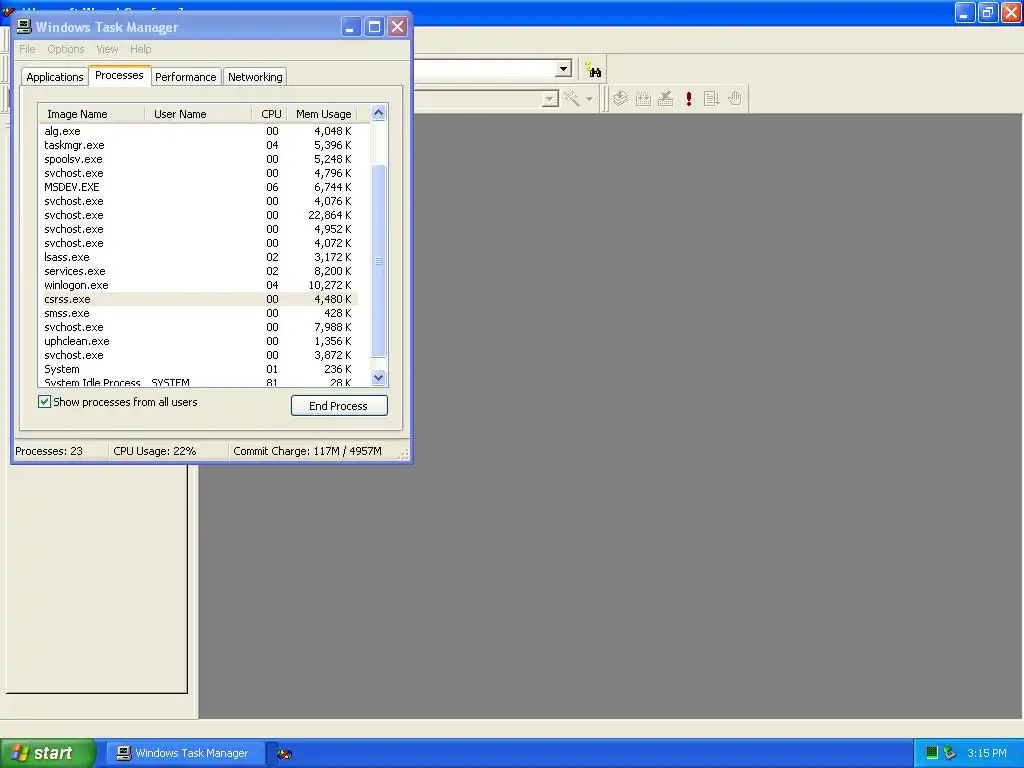The height and width of the screenshot is (768, 1024).
Task: Switch to the Applications tab
Action: coord(55,77)
